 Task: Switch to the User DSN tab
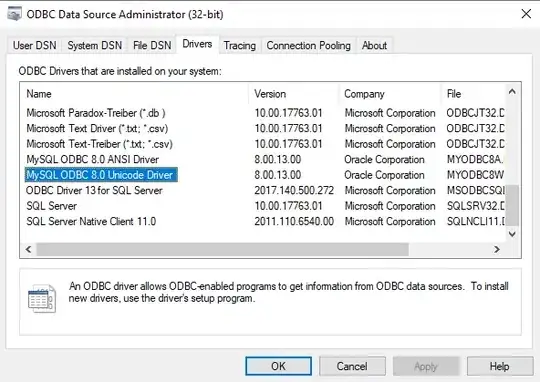[x=34, y=45]
